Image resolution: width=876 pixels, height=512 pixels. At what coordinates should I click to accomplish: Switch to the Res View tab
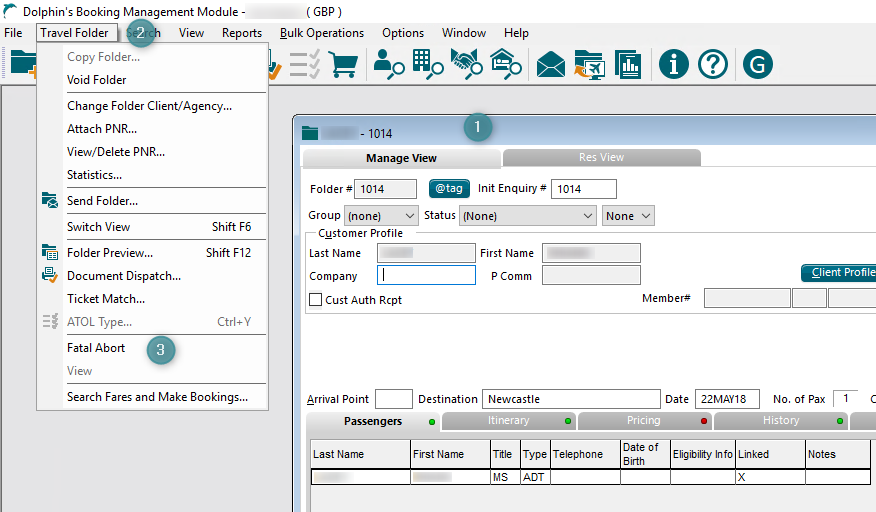(x=601, y=158)
